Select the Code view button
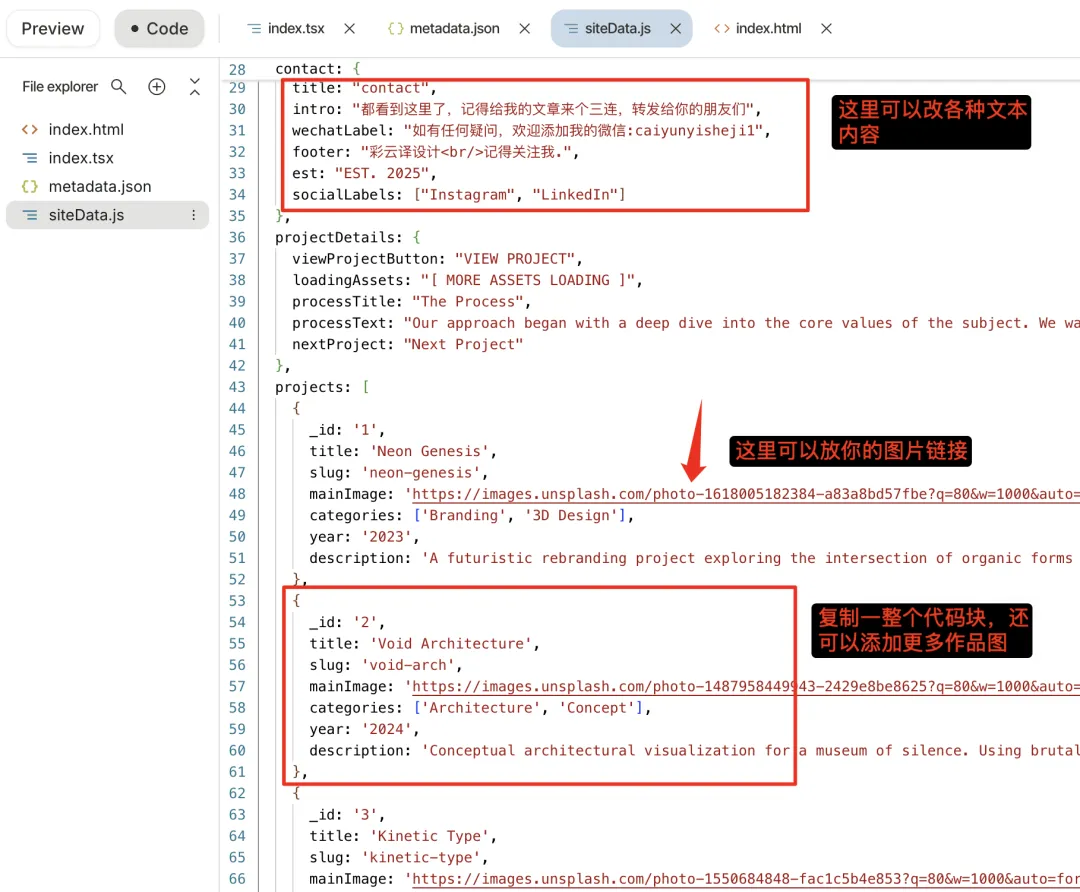Viewport: 1080px width, 892px height. click(159, 29)
